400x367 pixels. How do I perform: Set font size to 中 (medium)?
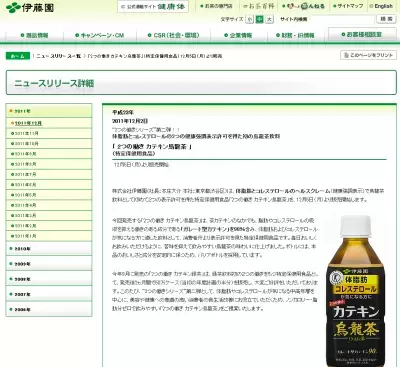point(259,19)
